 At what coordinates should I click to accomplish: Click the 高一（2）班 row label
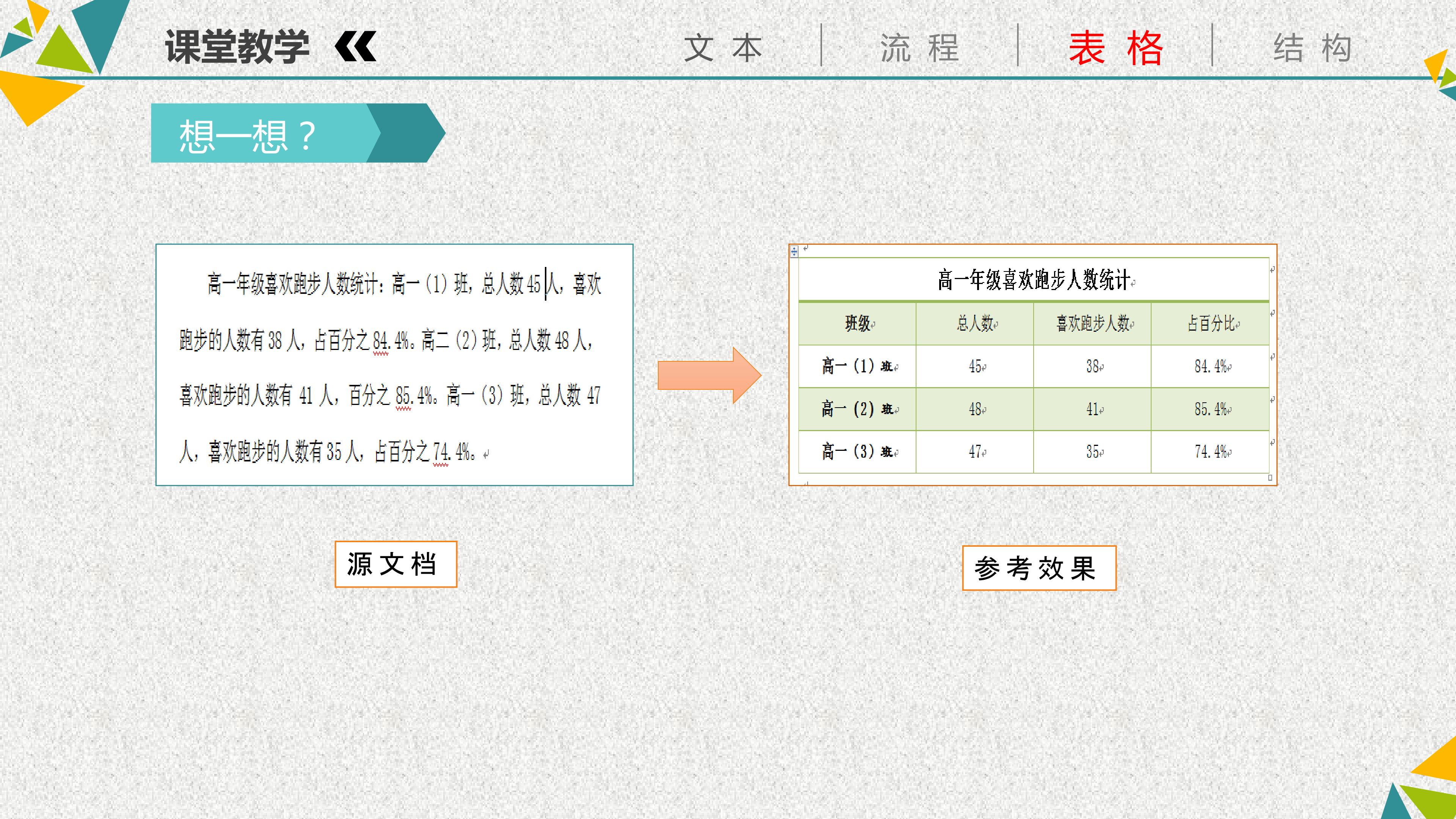click(857, 409)
